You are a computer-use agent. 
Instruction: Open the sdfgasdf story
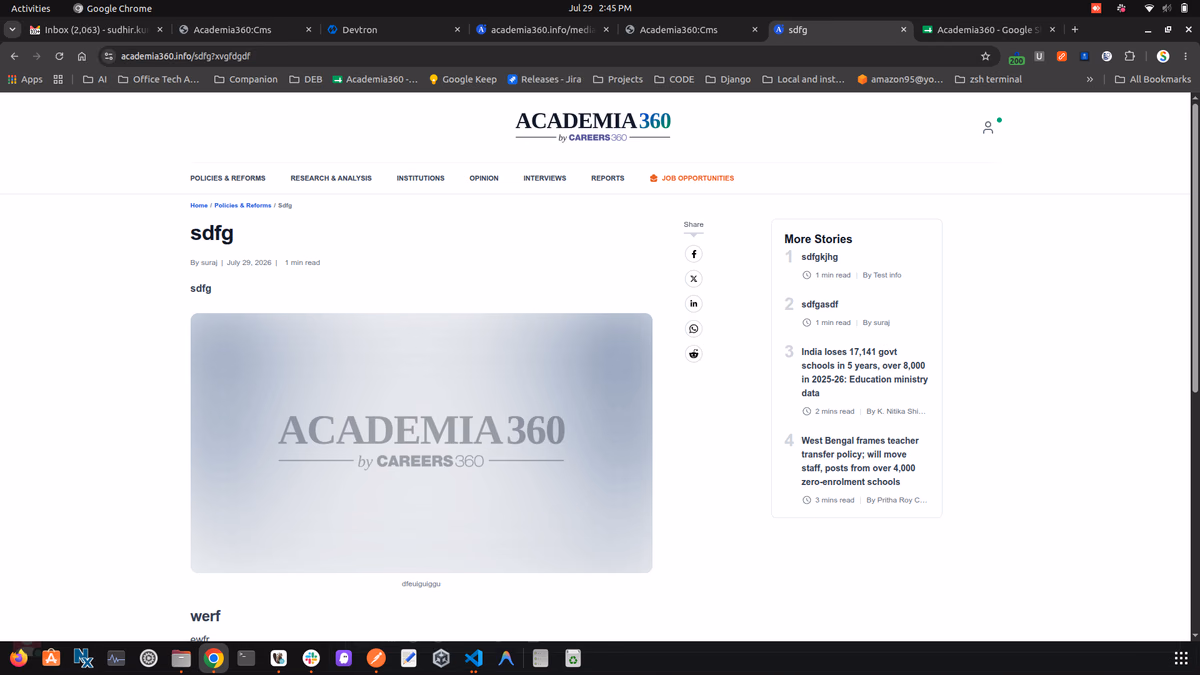pyautogui.click(x=820, y=304)
